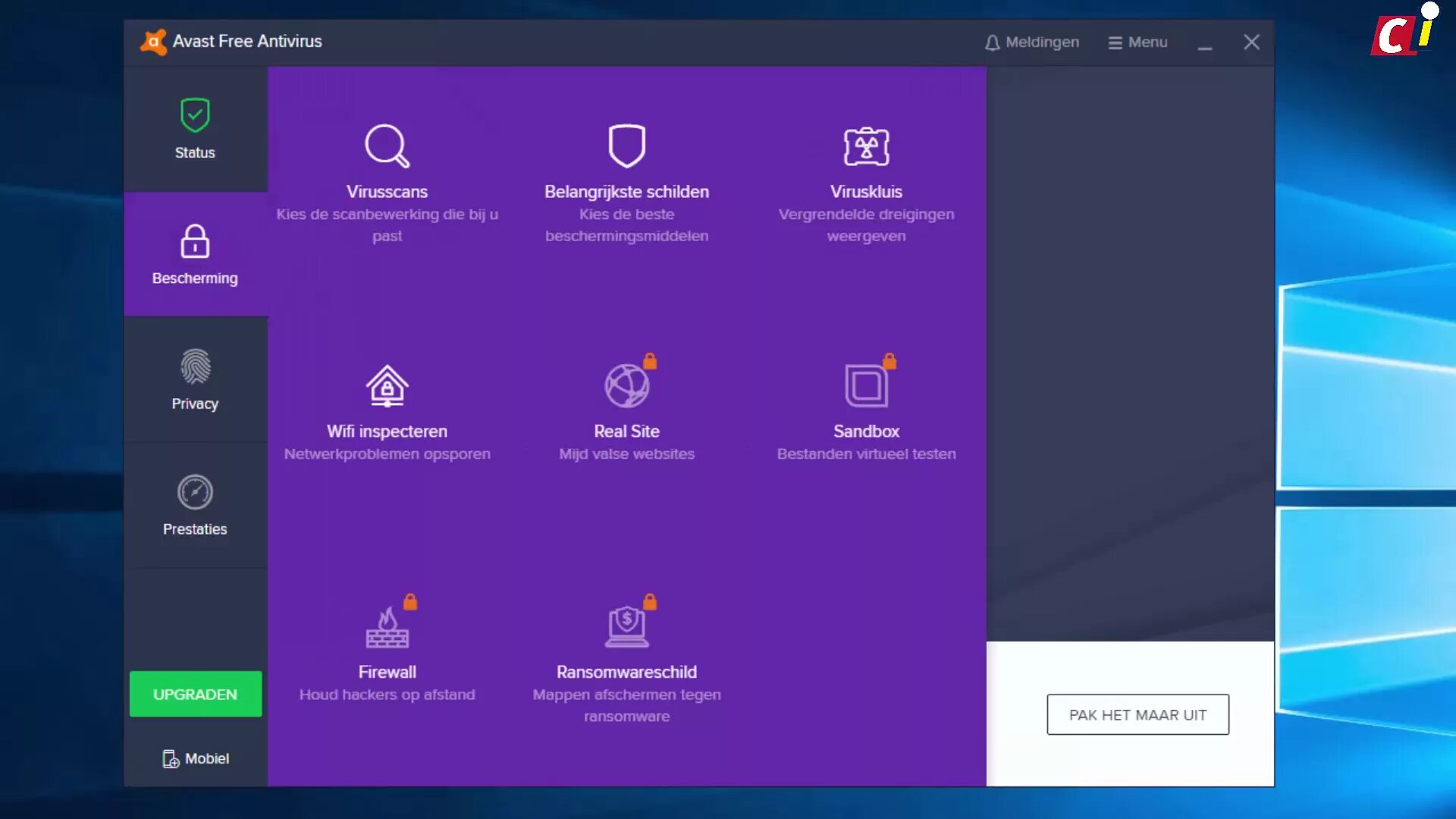Open the Mobiel link

pyautogui.click(x=195, y=758)
